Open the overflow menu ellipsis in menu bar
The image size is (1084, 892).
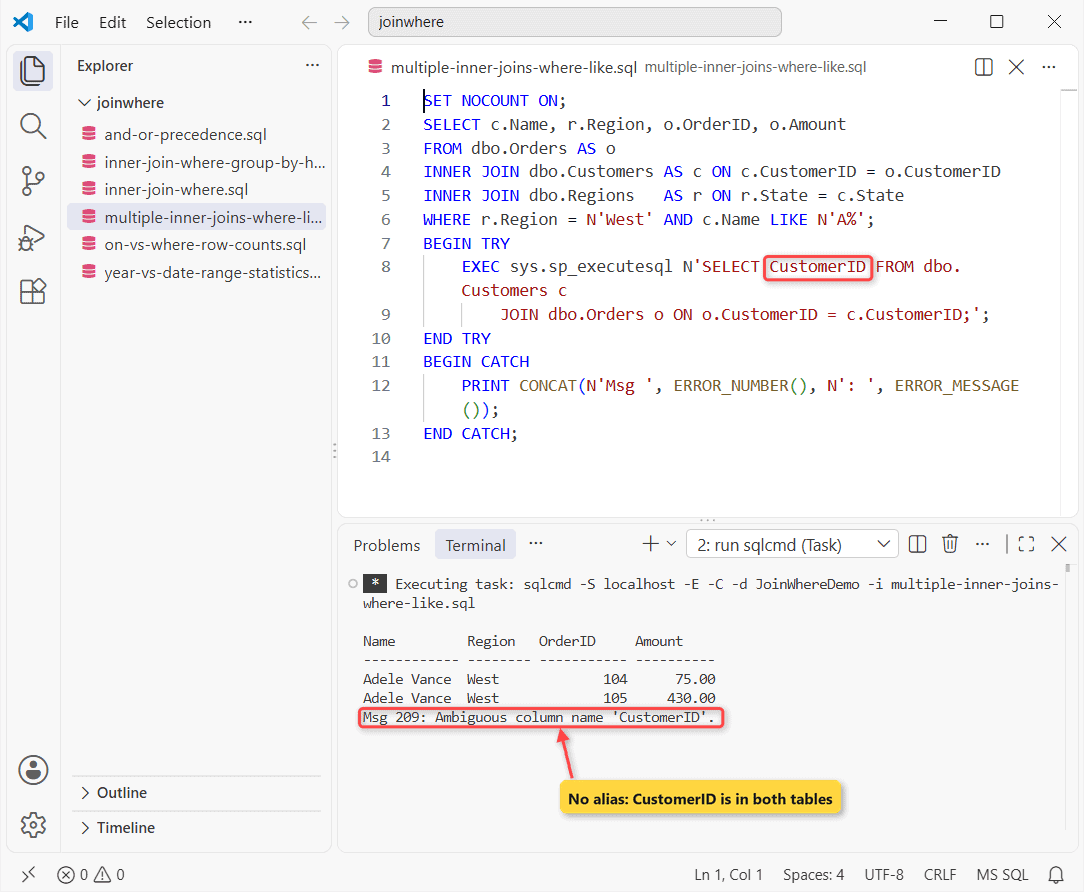coord(245,22)
